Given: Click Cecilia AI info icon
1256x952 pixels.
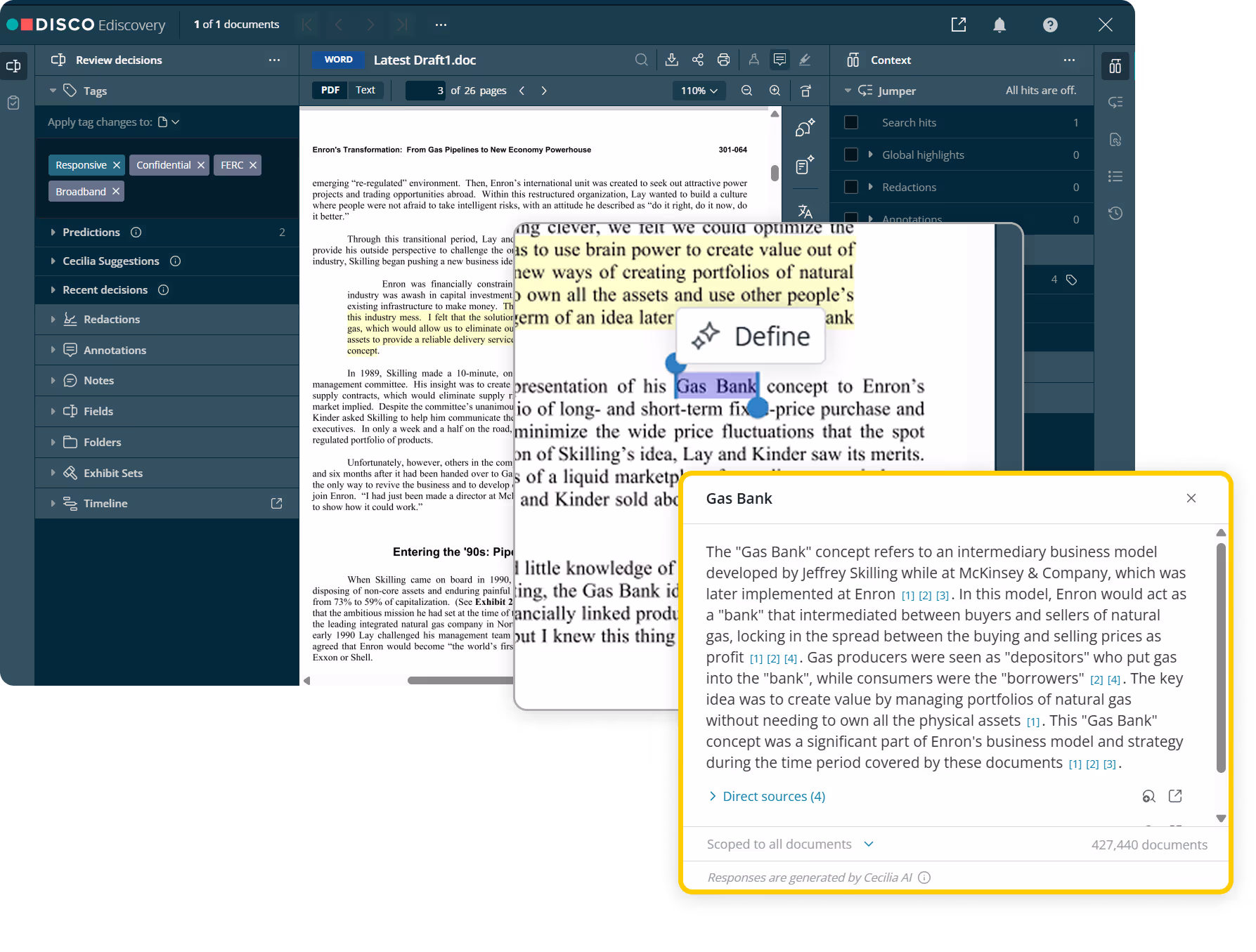Looking at the screenshot, I should 924,878.
